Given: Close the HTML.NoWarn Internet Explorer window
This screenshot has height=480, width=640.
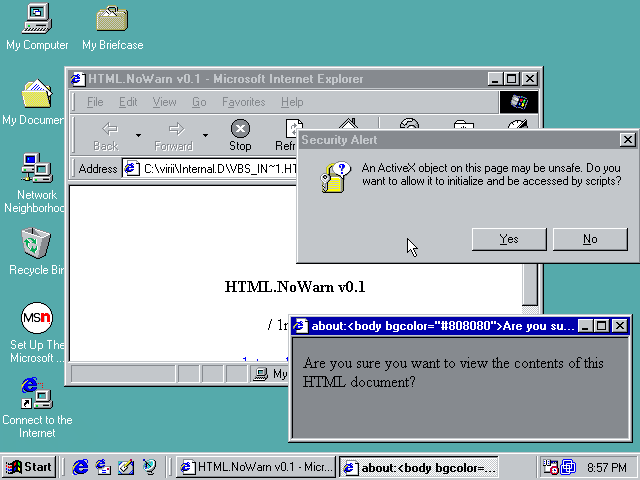Looking at the screenshot, I should pos(530,79).
